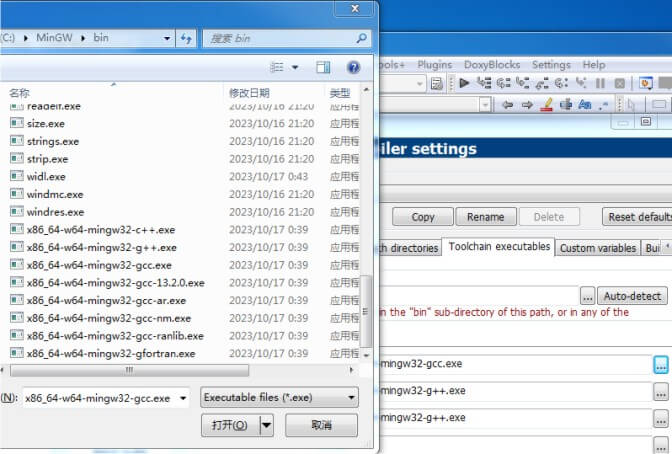
Task: Click the mingw32-gcc.exe compiler input field
Action: (x=514, y=364)
